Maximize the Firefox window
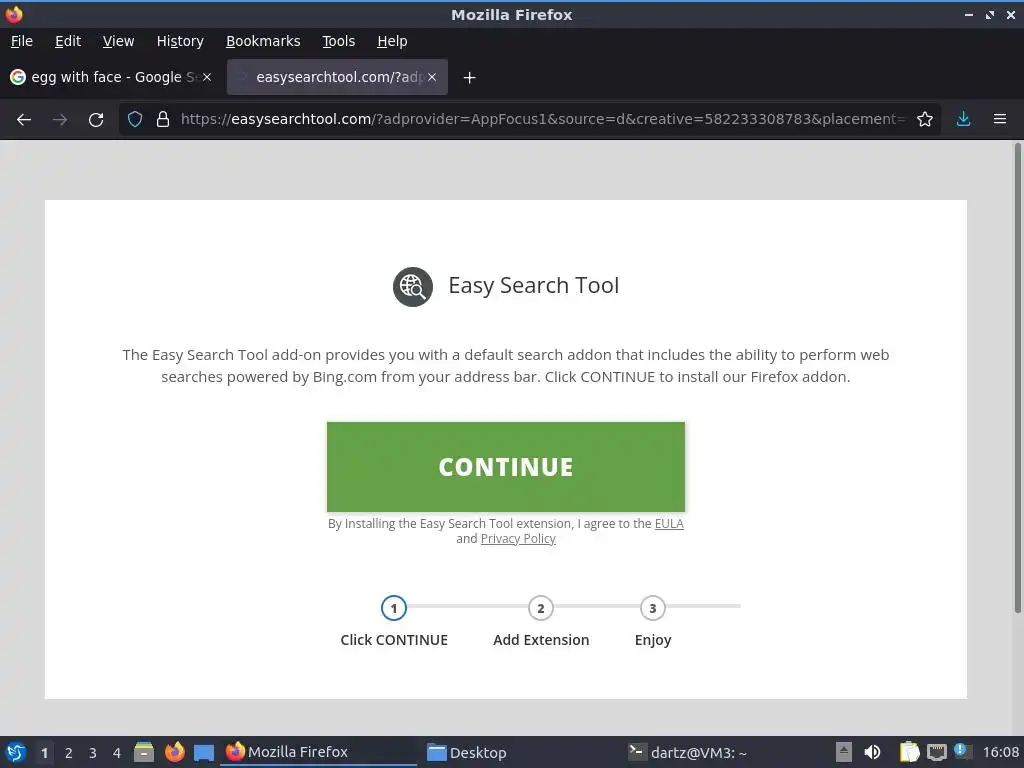The height and width of the screenshot is (768, 1024). pos(989,14)
